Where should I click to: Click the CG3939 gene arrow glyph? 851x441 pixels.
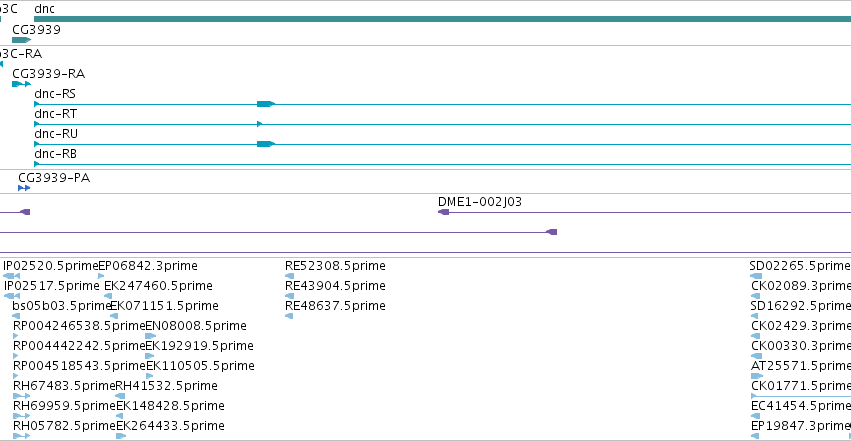coord(22,40)
